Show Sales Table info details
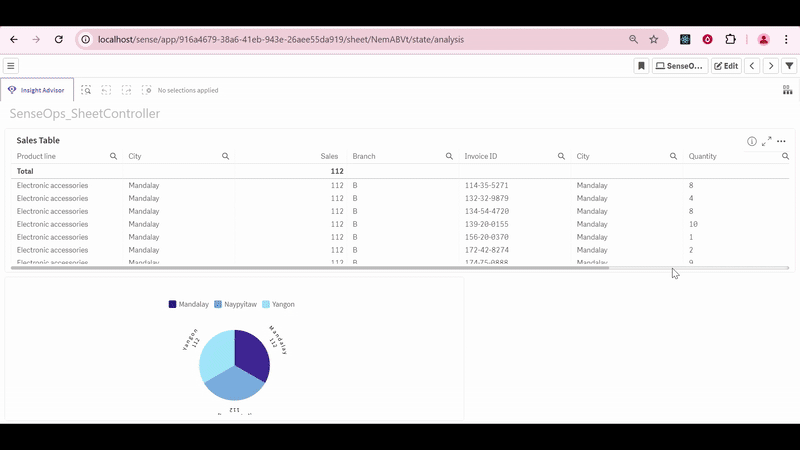Viewport: 800px width, 450px height. coord(752,141)
